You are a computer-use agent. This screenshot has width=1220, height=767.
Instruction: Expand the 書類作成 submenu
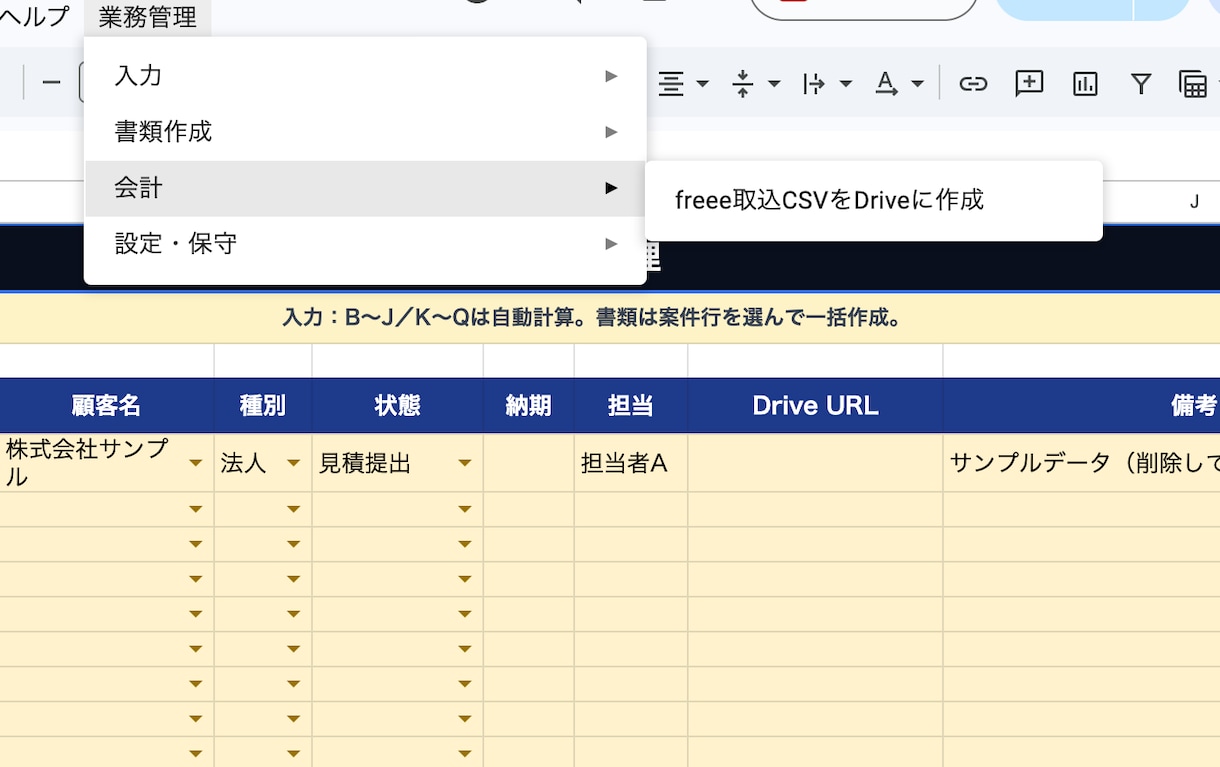(x=365, y=132)
